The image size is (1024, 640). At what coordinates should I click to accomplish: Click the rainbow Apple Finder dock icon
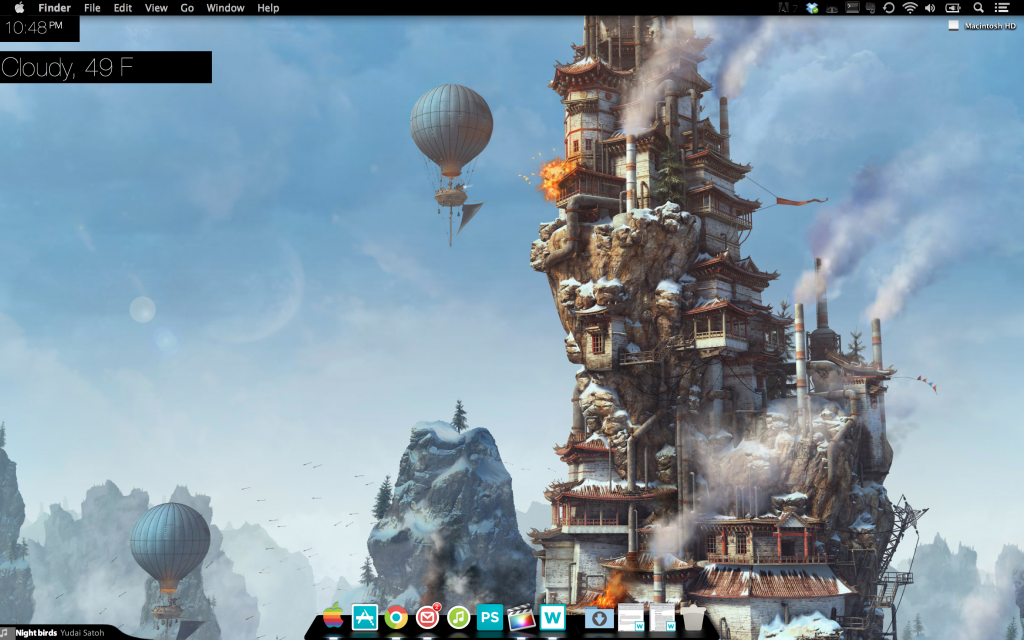click(333, 616)
